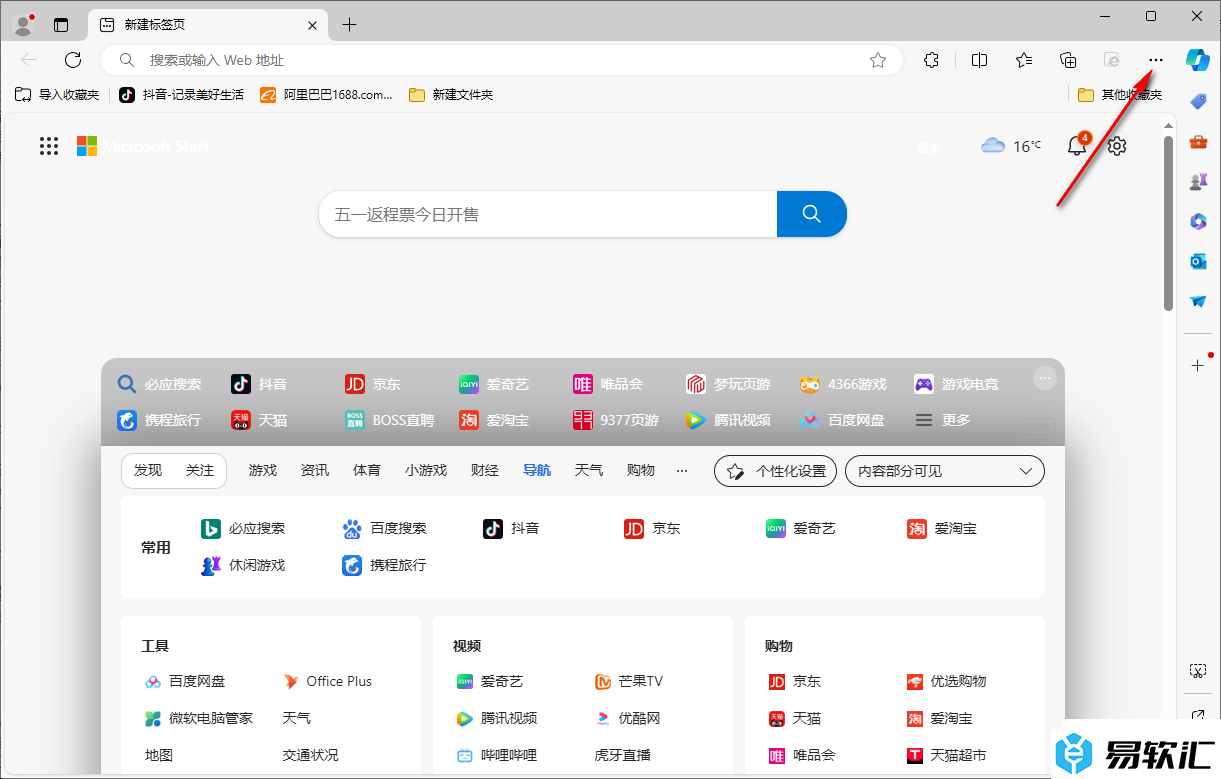The width and height of the screenshot is (1221, 779).
Task: Open 其他收藏夹 folder in favorites bar
Action: pos(1120,95)
